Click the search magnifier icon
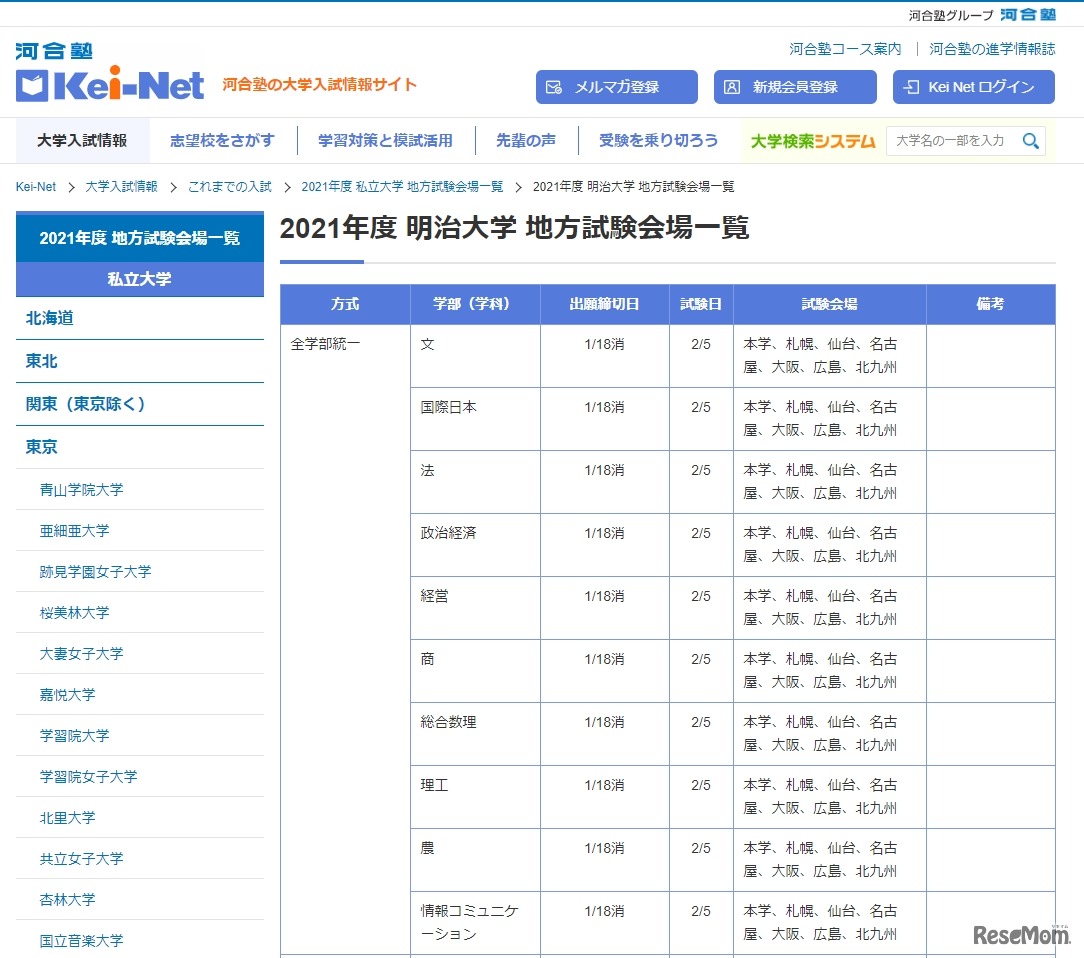The width and height of the screenshot is (1084, 958). click(1030, 141)
